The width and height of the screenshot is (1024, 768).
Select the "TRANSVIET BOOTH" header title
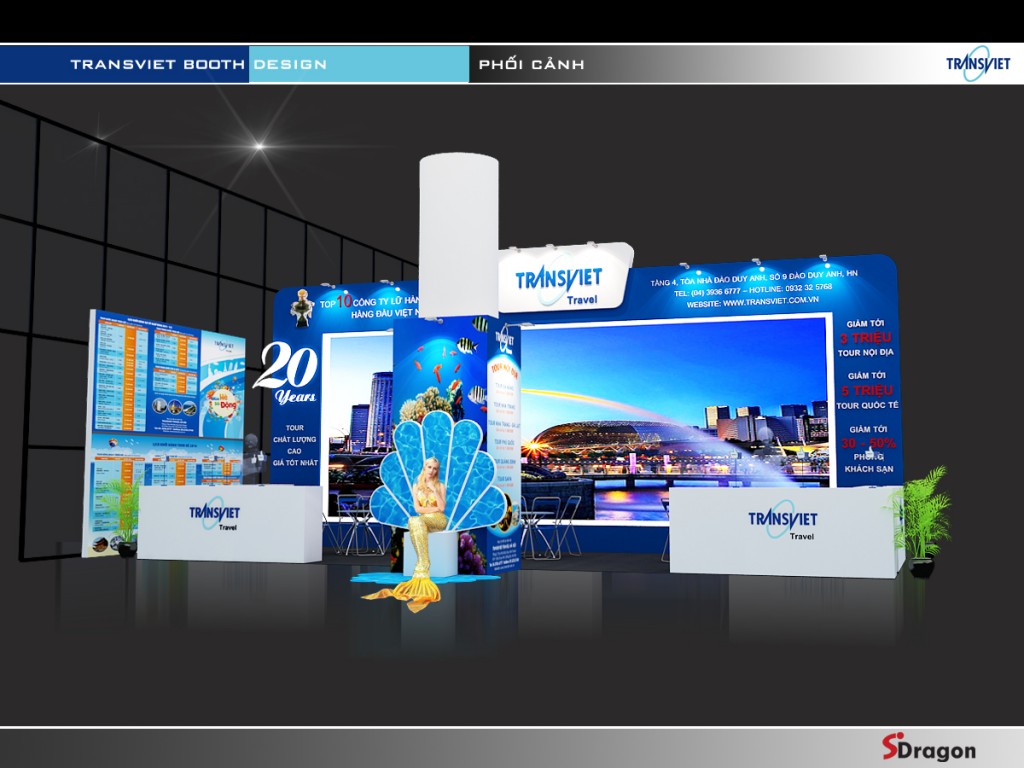(x=157, y=65)
